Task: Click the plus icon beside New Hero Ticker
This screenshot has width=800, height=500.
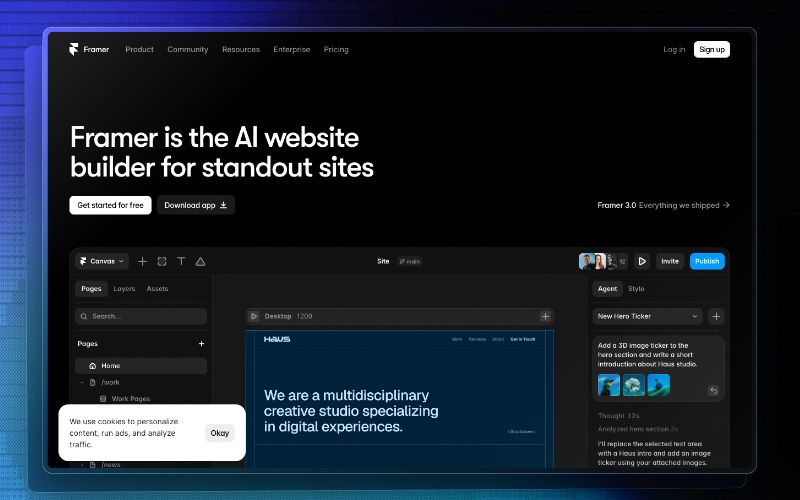Action: point(716,316)
